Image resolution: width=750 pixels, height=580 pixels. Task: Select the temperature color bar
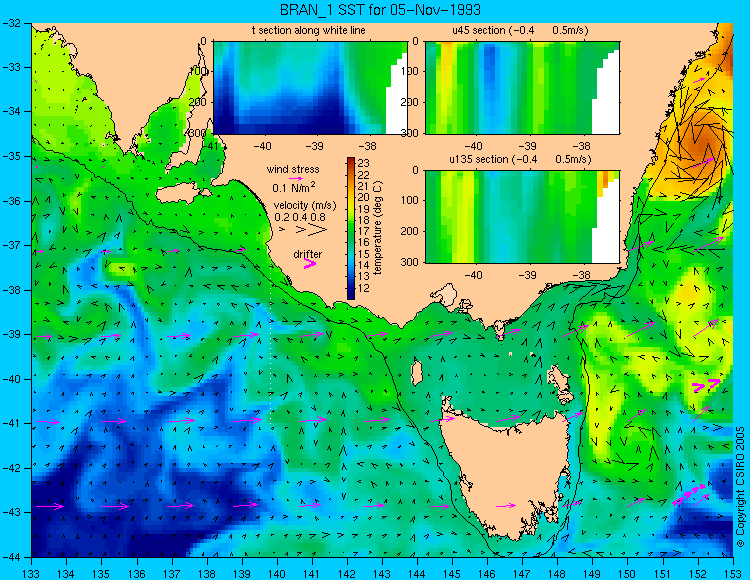(x=351, y=229)
